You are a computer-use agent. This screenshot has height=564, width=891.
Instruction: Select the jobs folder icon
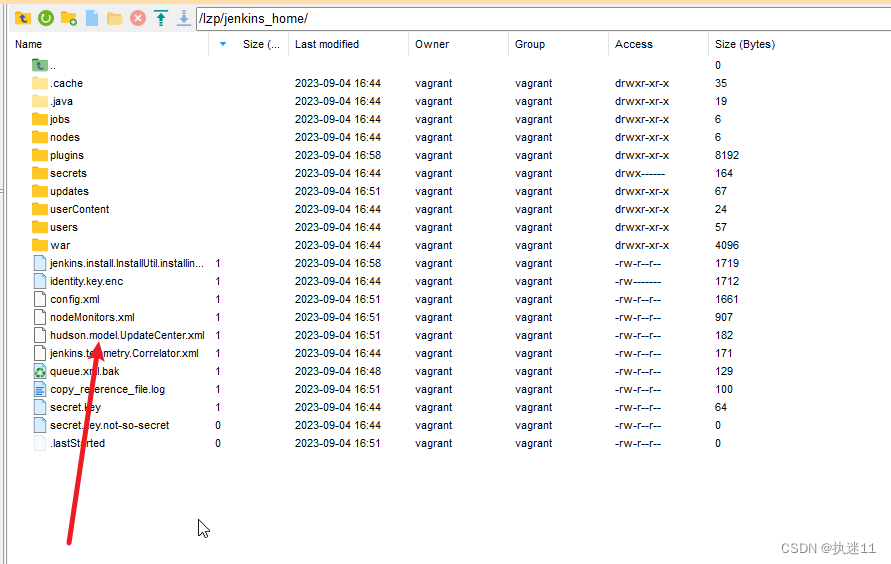40,119
